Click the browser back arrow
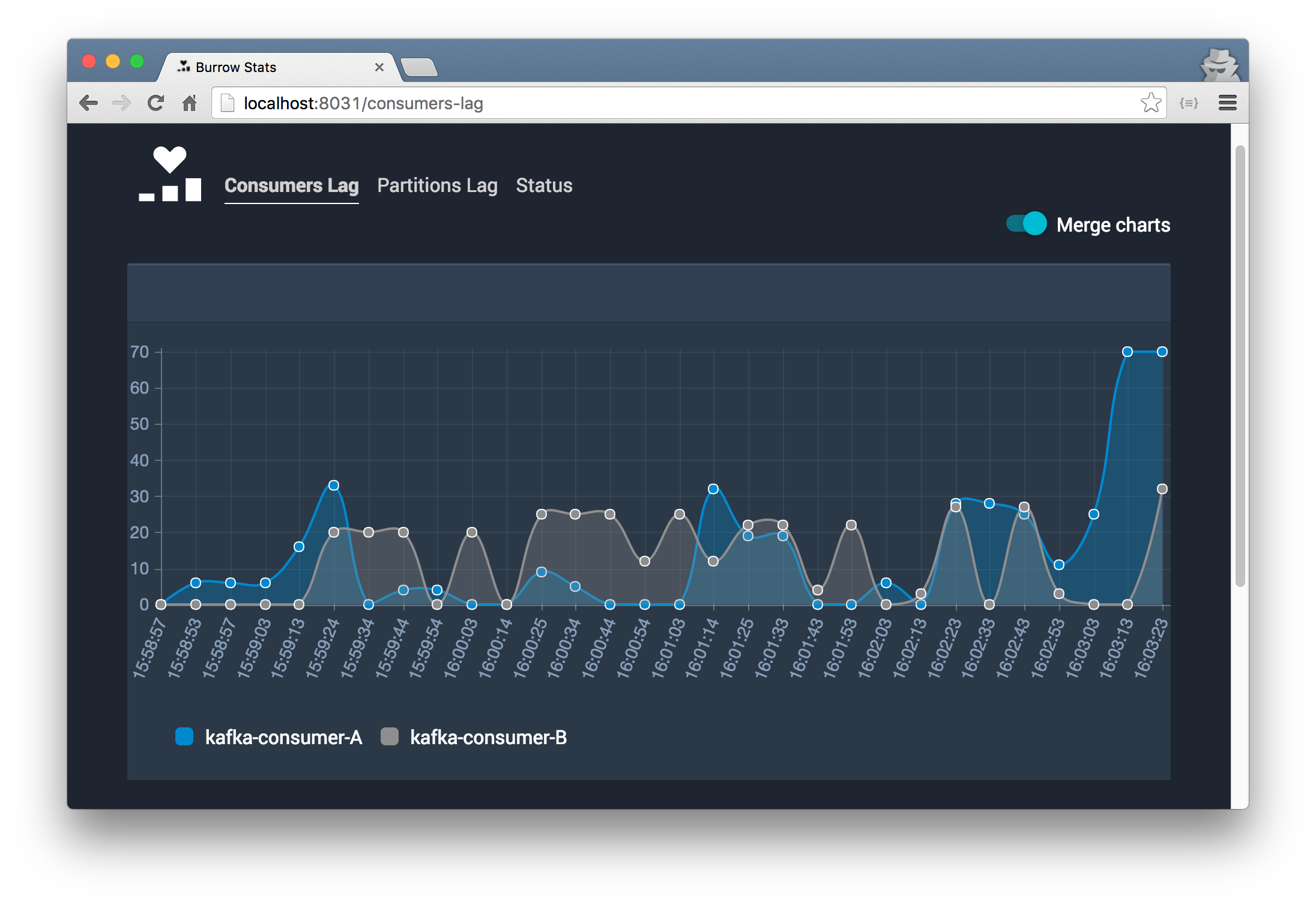 [x=88, y=103]
